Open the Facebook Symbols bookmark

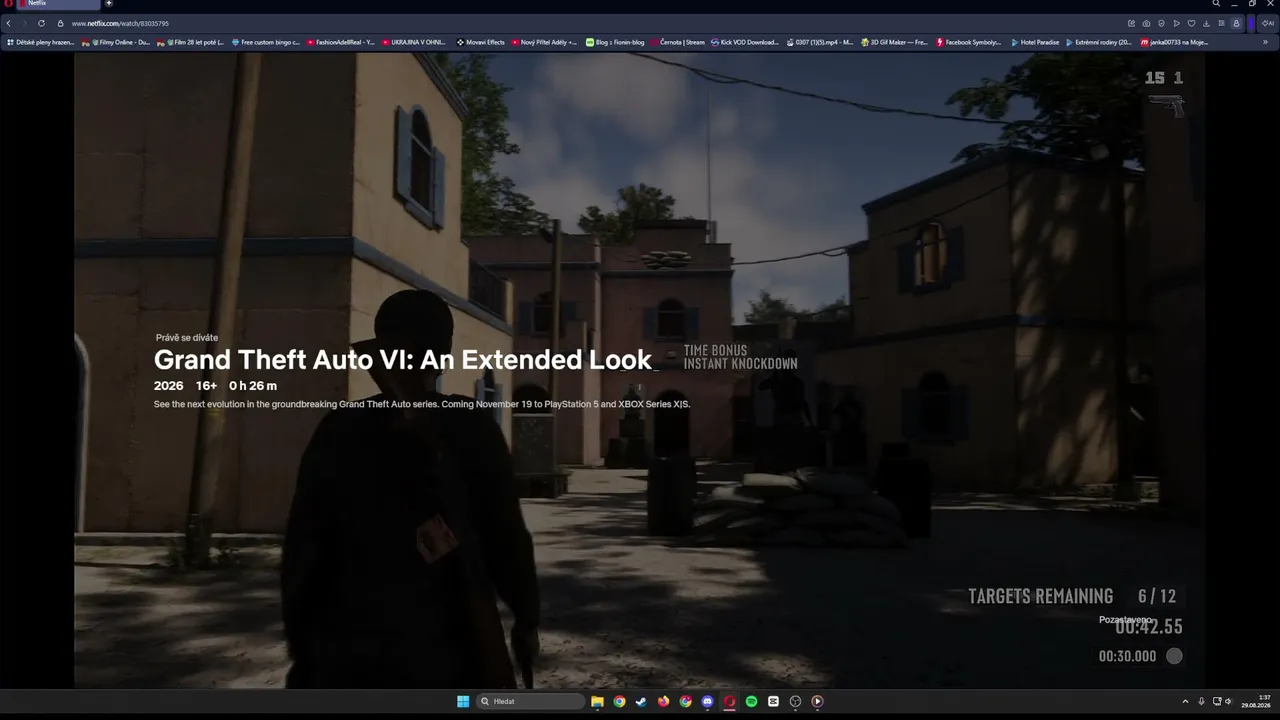969,42
